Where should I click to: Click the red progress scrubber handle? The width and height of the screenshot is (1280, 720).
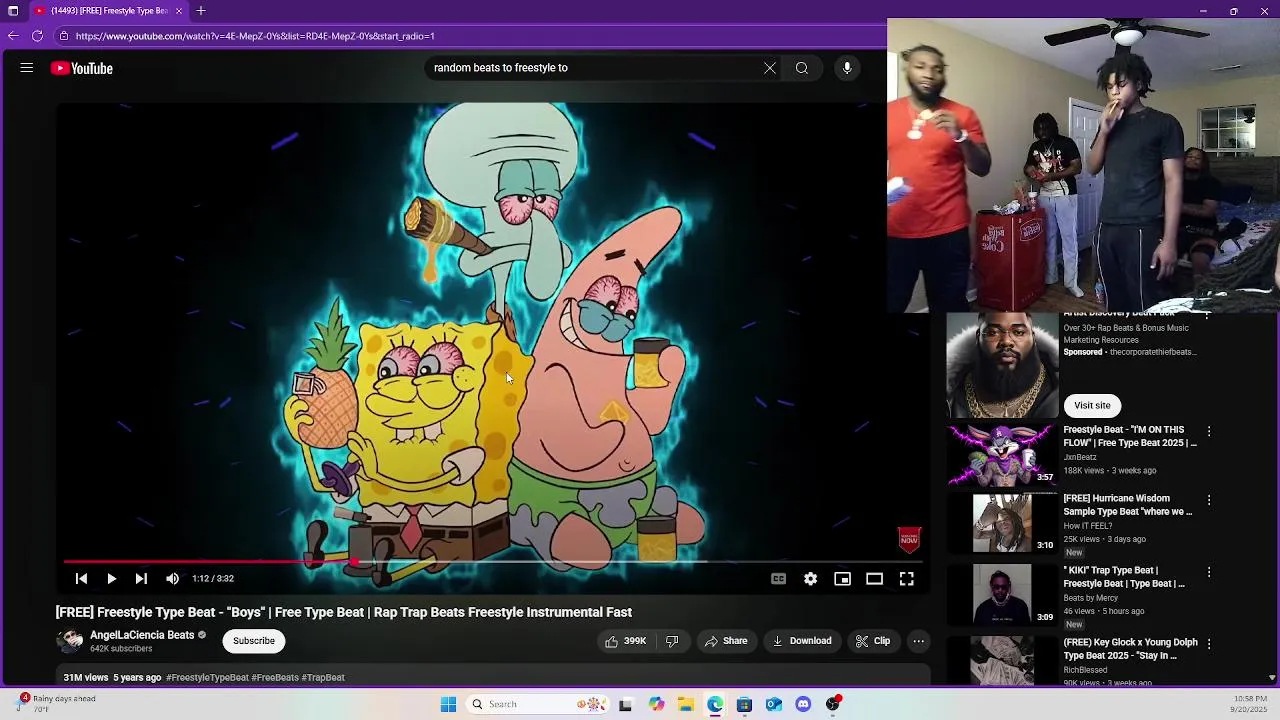353,562
